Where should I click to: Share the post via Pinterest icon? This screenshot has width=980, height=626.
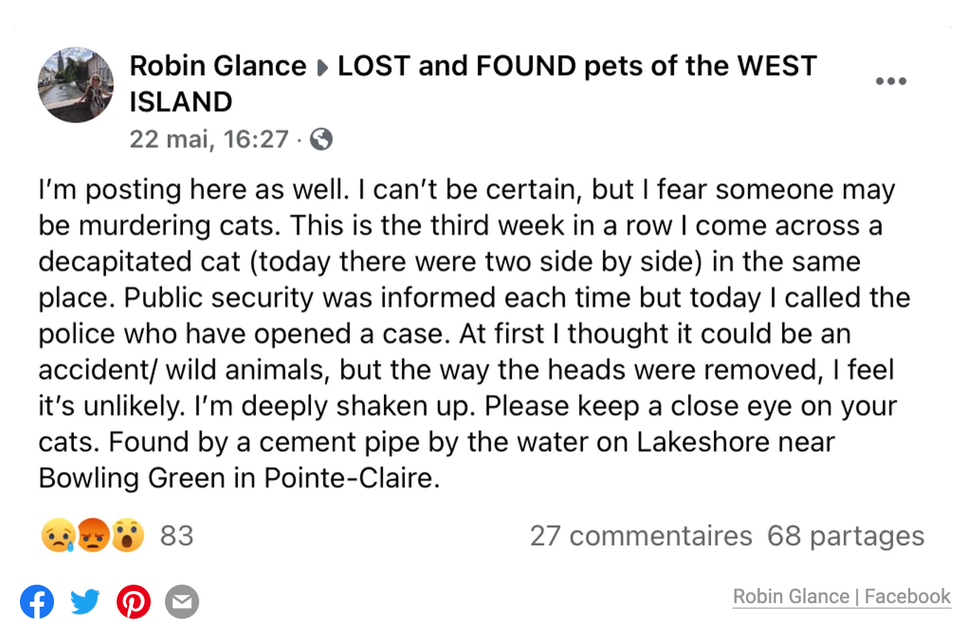133,601
